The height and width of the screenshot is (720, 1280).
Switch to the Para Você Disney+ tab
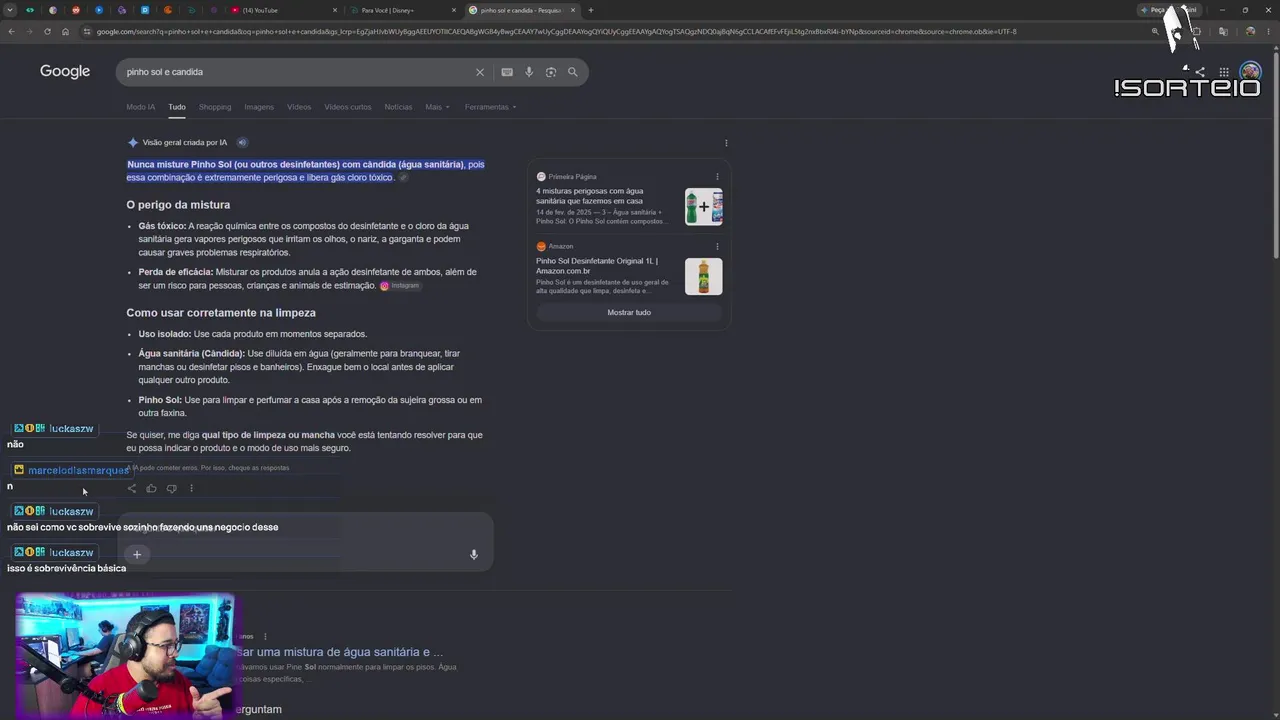403,10
